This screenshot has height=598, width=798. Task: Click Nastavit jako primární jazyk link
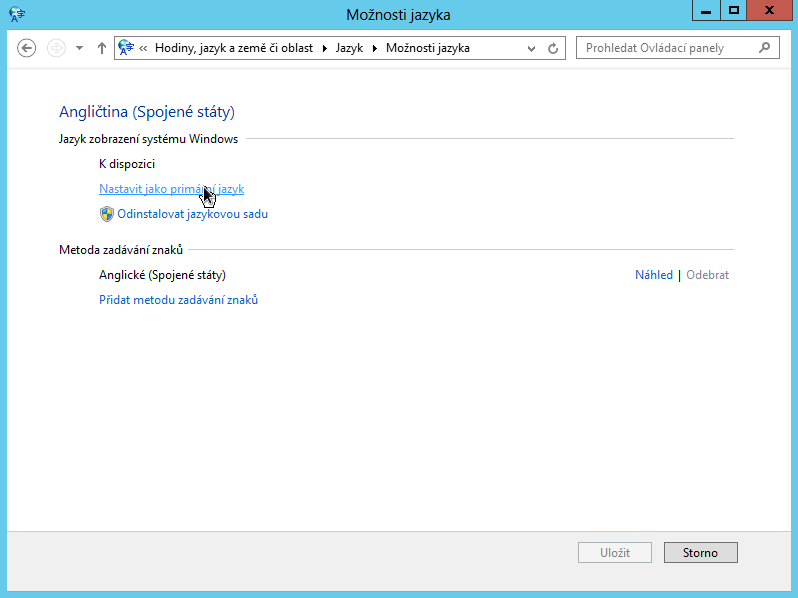click(171, 189)
